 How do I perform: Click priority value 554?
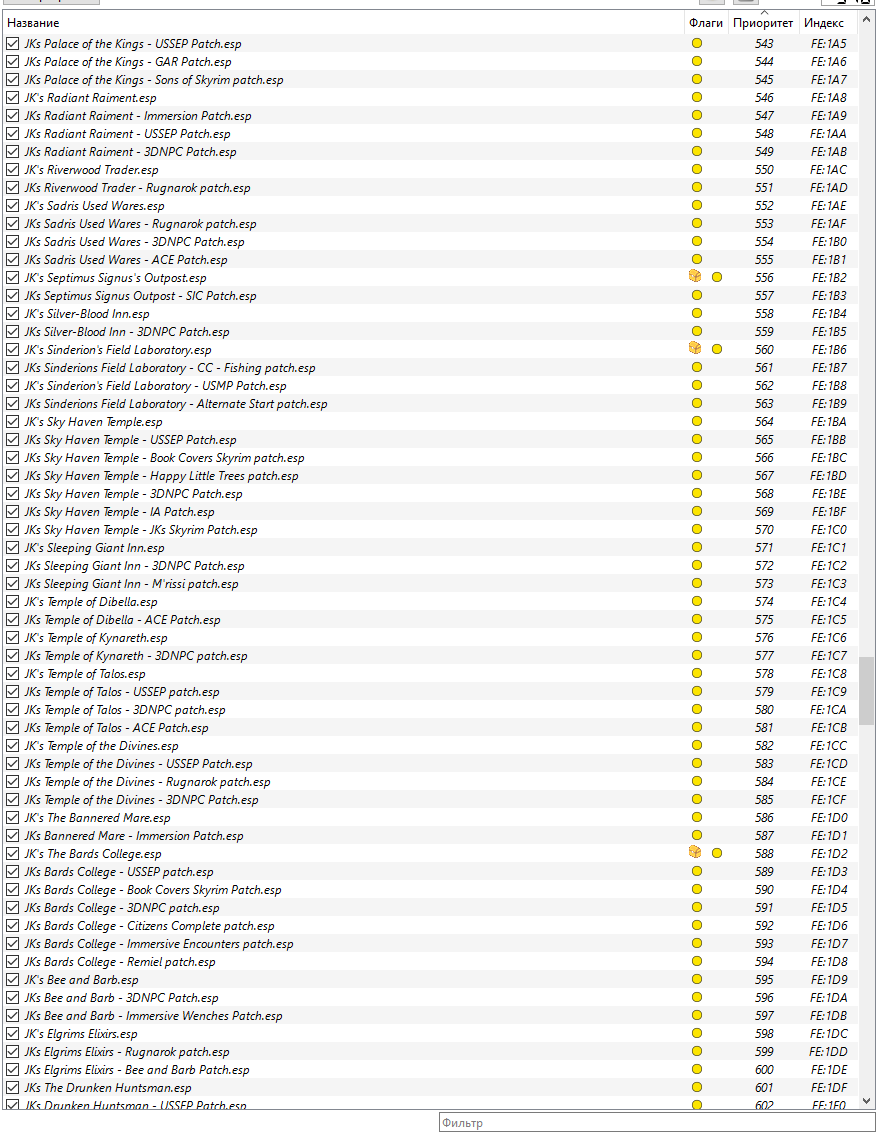pyautogui.click(x=764, y=241)
